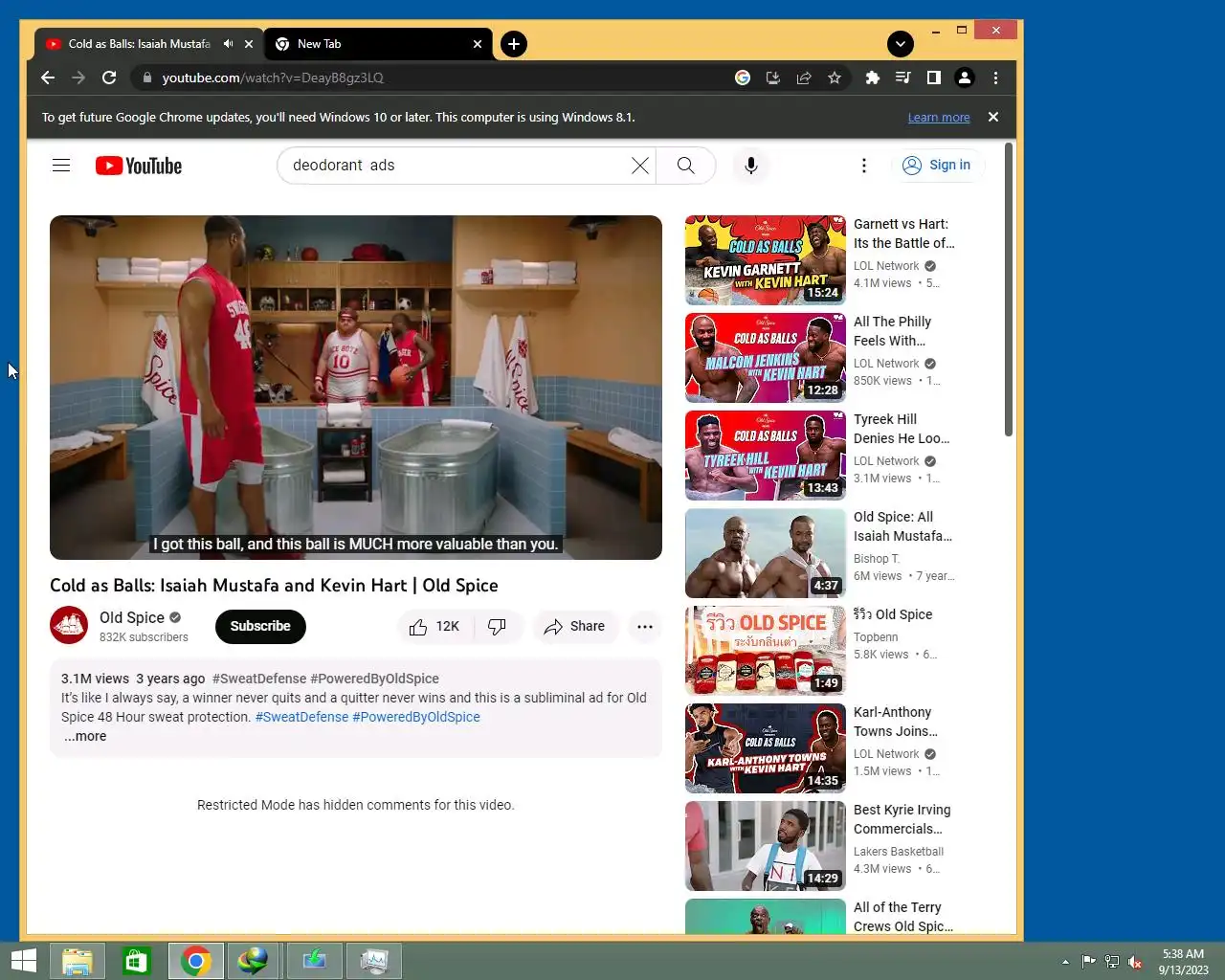Screen dimensions: 1225x980
Task: Open Old Spice channel avatar
Action: [x=69, y=626]
